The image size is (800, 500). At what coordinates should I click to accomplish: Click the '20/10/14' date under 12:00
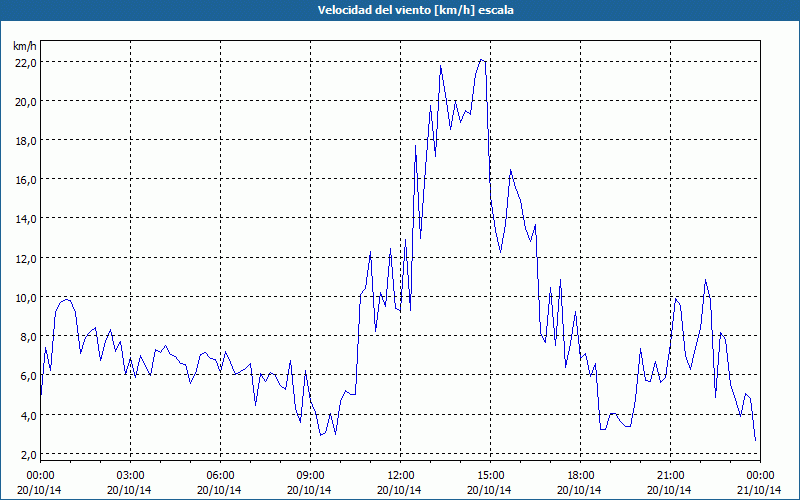point(399,490)
